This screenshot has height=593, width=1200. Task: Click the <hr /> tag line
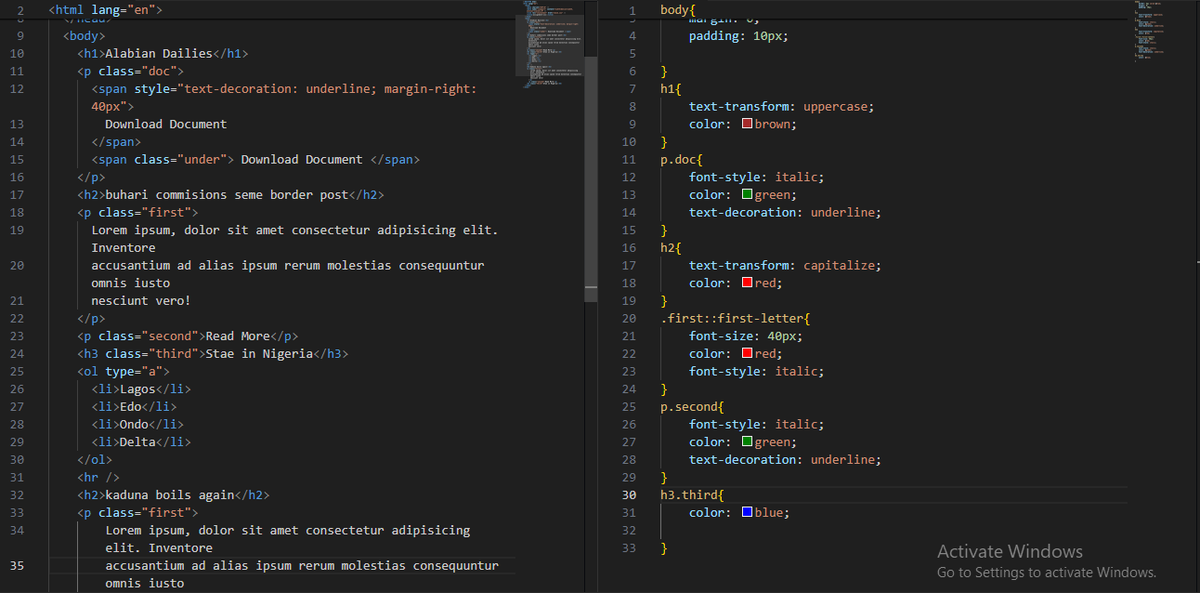(99, 477)
